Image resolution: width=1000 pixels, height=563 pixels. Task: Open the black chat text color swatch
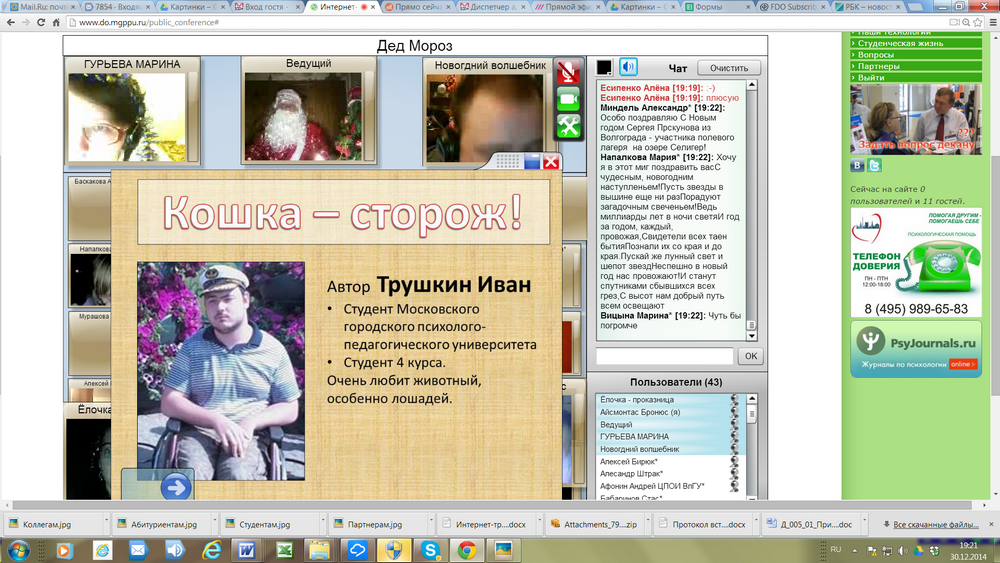604,67
